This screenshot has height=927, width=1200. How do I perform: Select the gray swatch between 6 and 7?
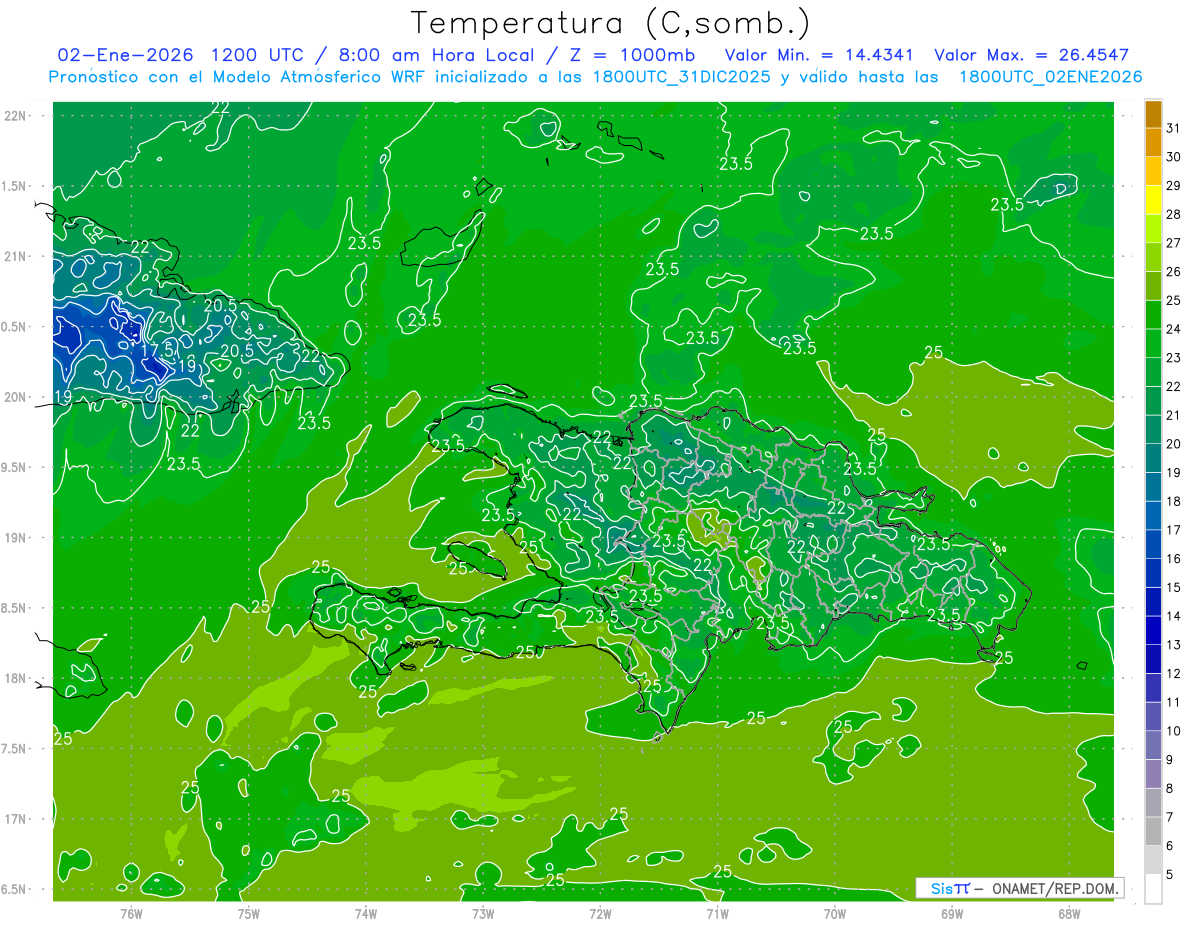(1153, 831)
